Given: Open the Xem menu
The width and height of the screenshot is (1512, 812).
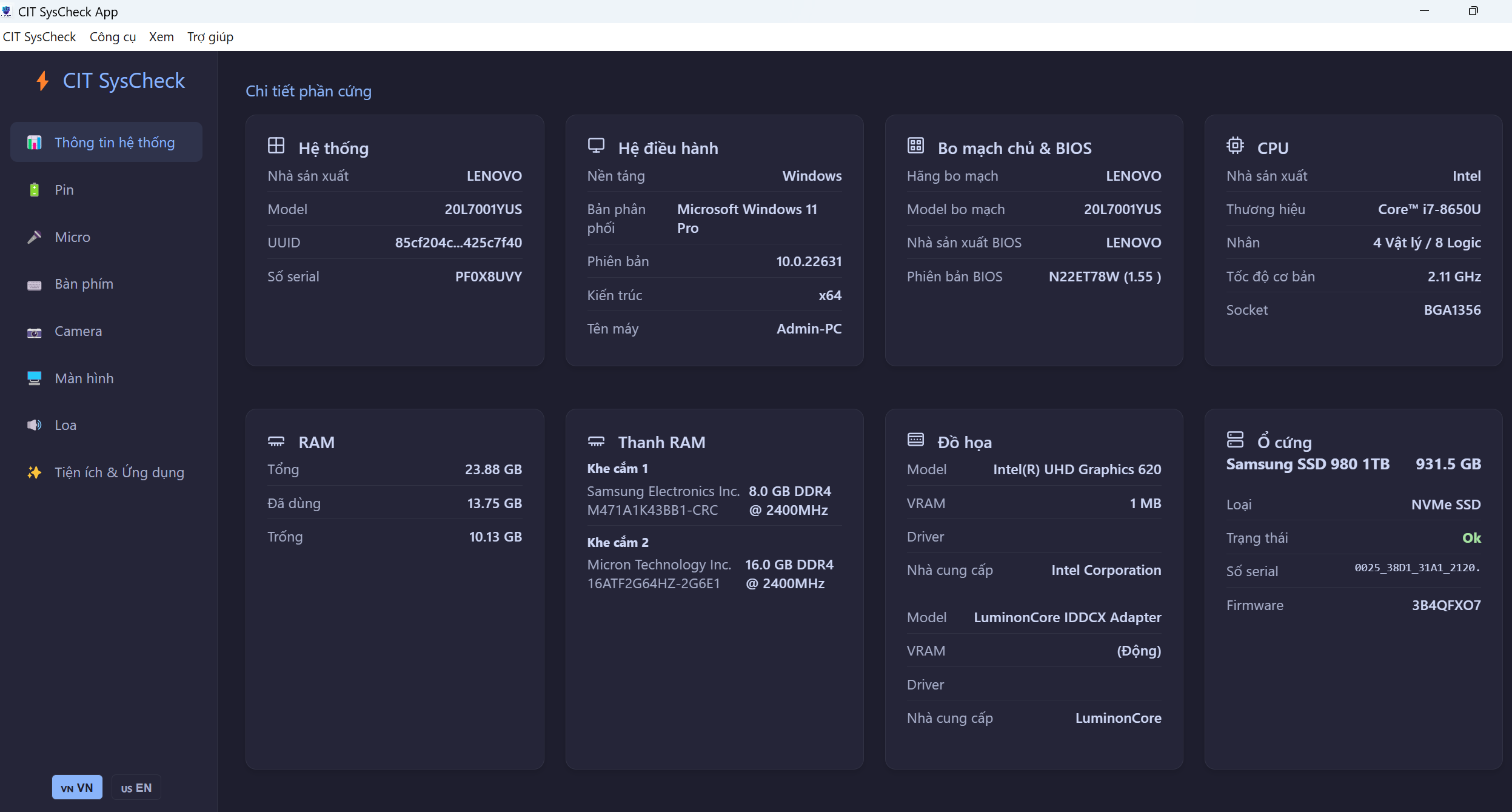Looking at the screenshot, I should point(161,37).
